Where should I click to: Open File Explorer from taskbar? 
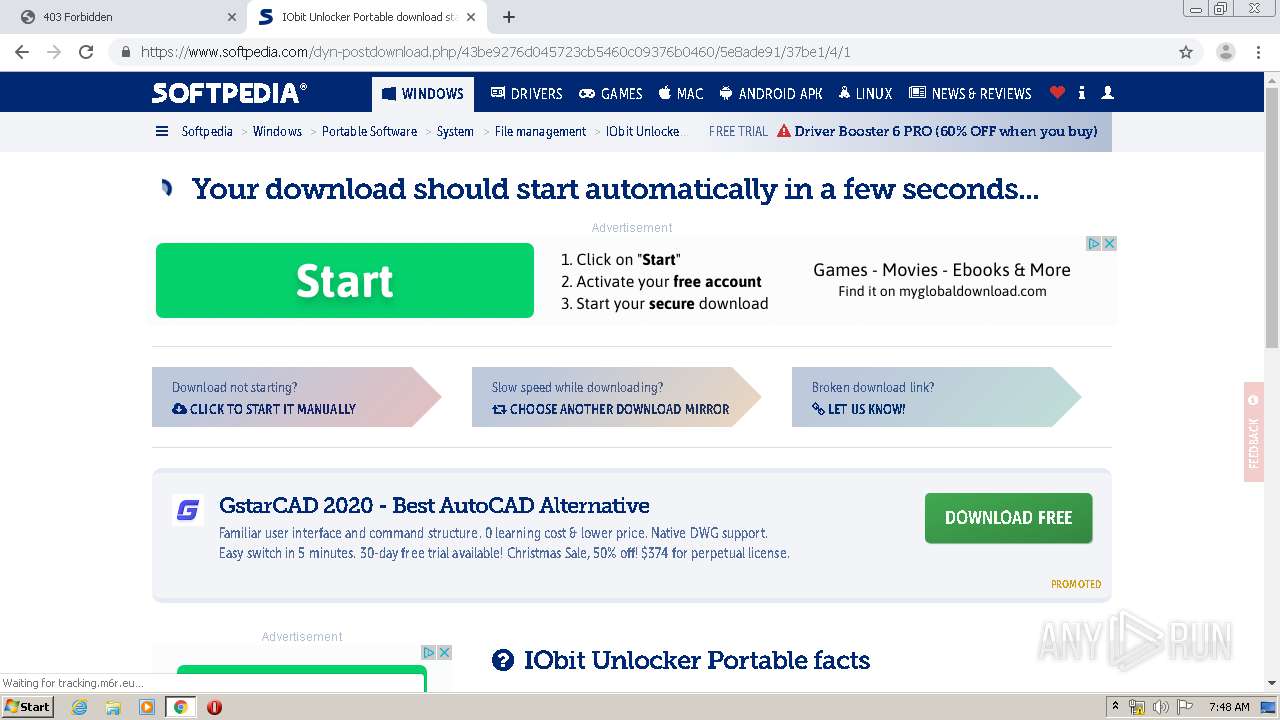click(113, 707)
